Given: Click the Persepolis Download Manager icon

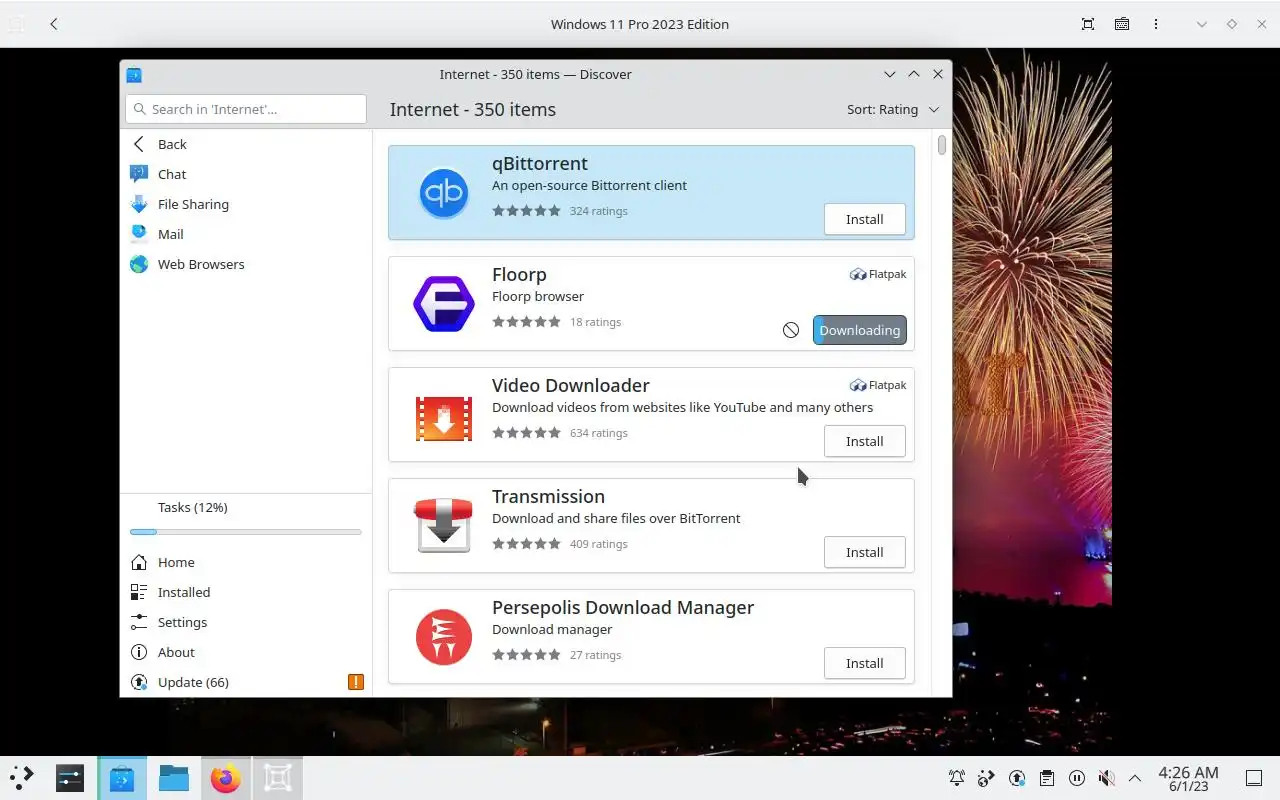Looking at the screenshot, I should tap(443, 636).
